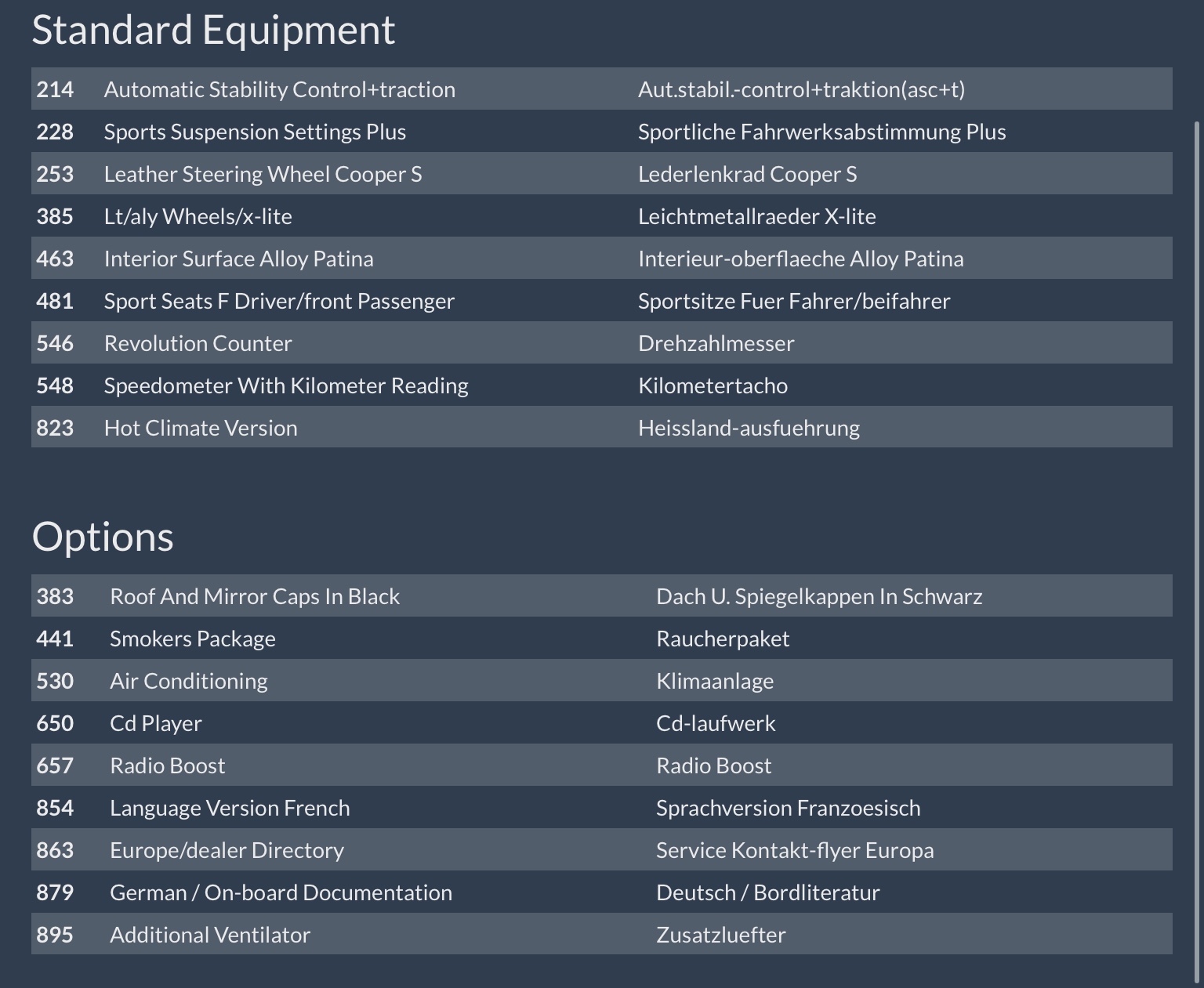Click Language Version French option
Screen dimensions: 1204x988
(x=230, y=808)
